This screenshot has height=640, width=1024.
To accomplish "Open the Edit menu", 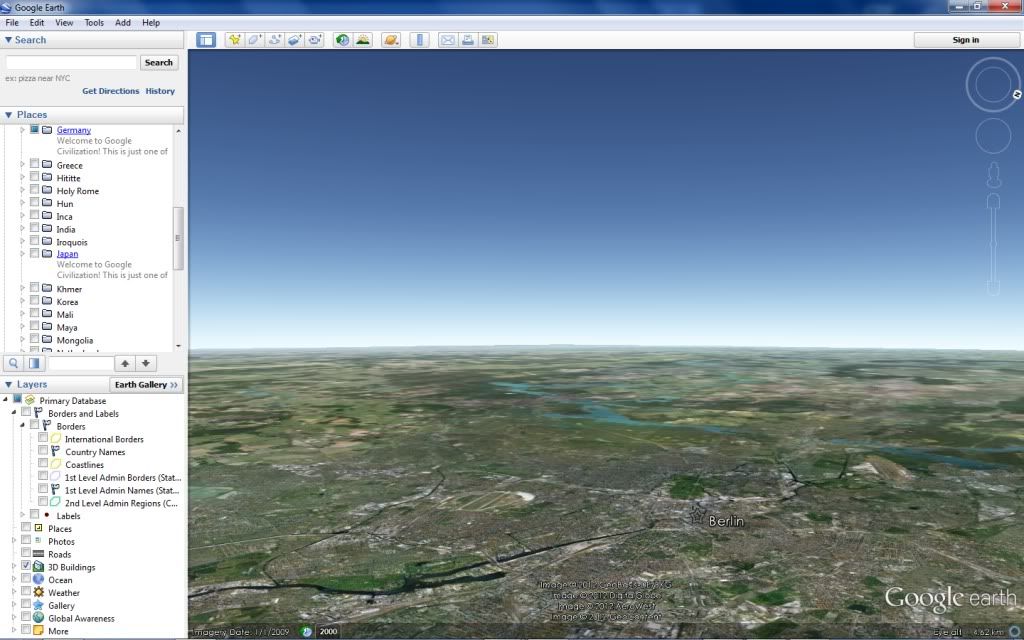I will [x=37, y=22].
